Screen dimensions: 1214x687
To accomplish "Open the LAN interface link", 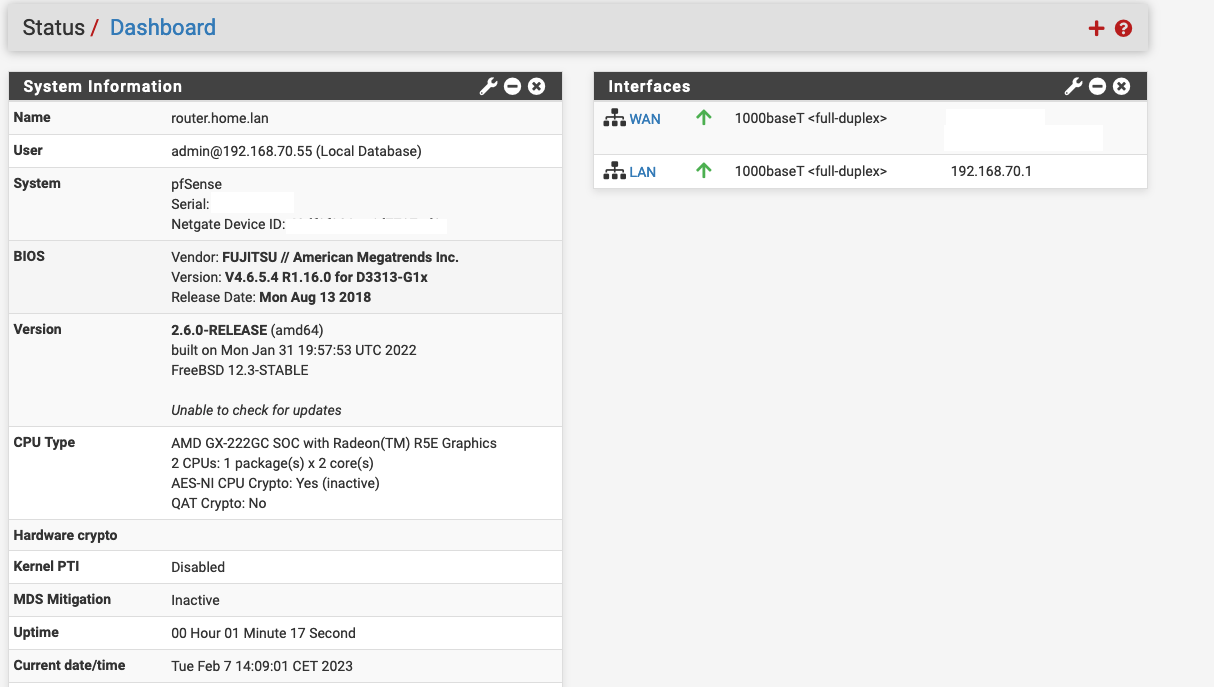I will click(x=643, y=172).
